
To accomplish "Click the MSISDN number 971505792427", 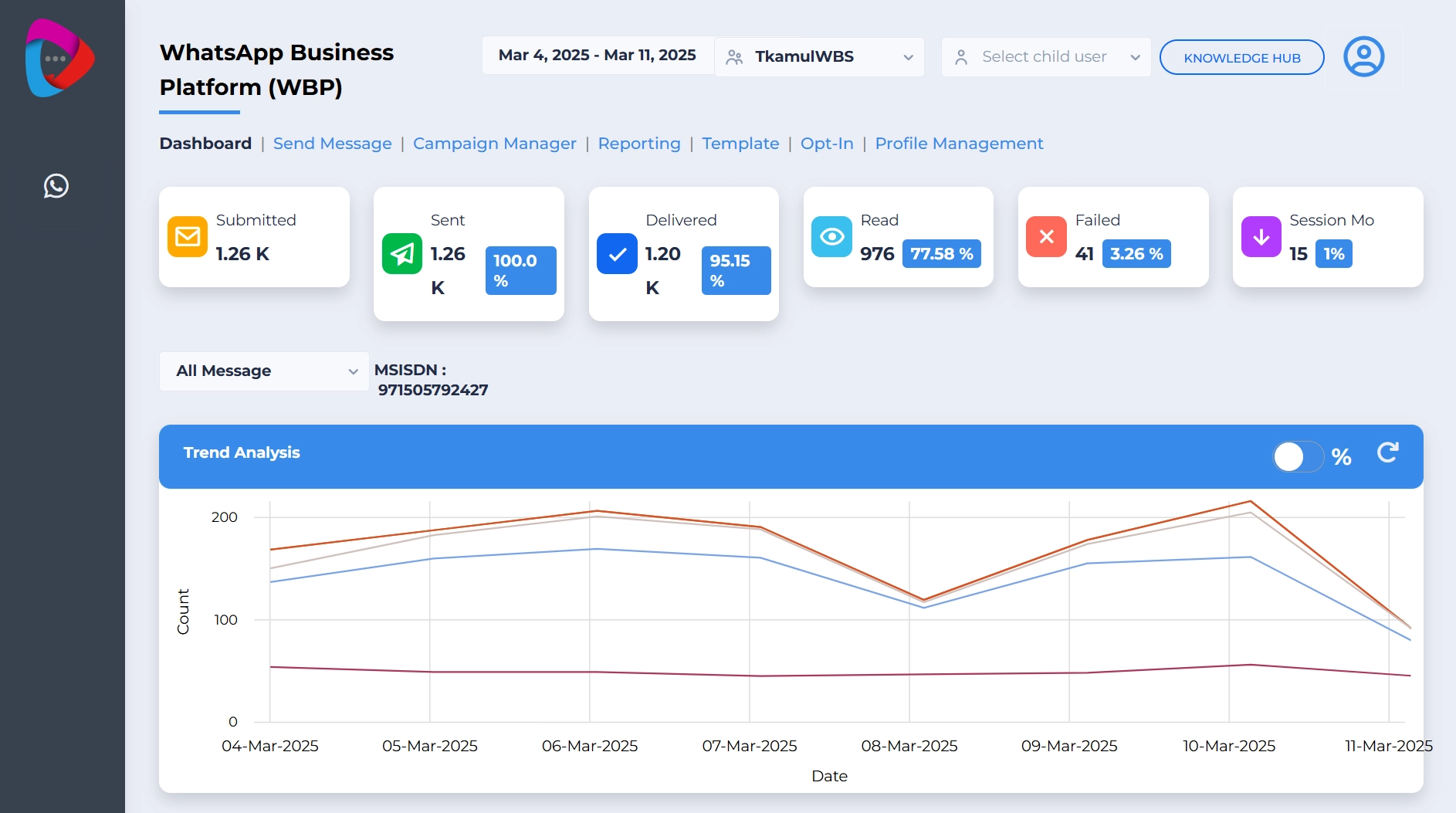I will tap(433, 390).
